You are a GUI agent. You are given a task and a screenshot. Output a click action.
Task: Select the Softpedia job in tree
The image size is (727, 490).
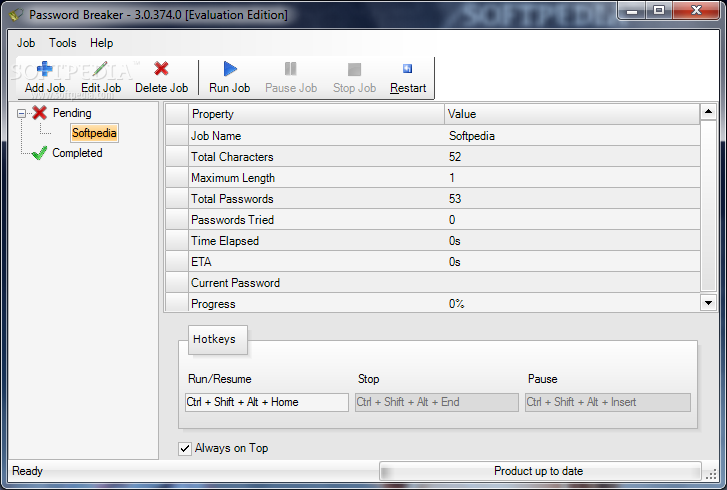[94, 133]
